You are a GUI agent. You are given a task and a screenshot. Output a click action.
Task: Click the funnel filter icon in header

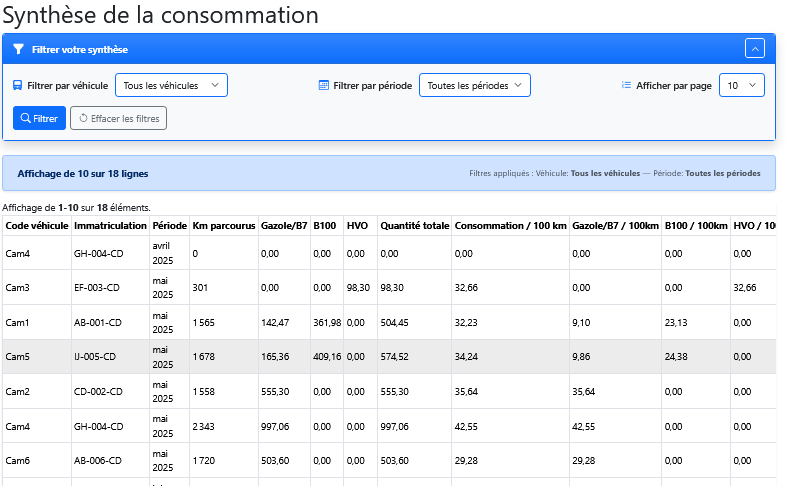point(18,49)
